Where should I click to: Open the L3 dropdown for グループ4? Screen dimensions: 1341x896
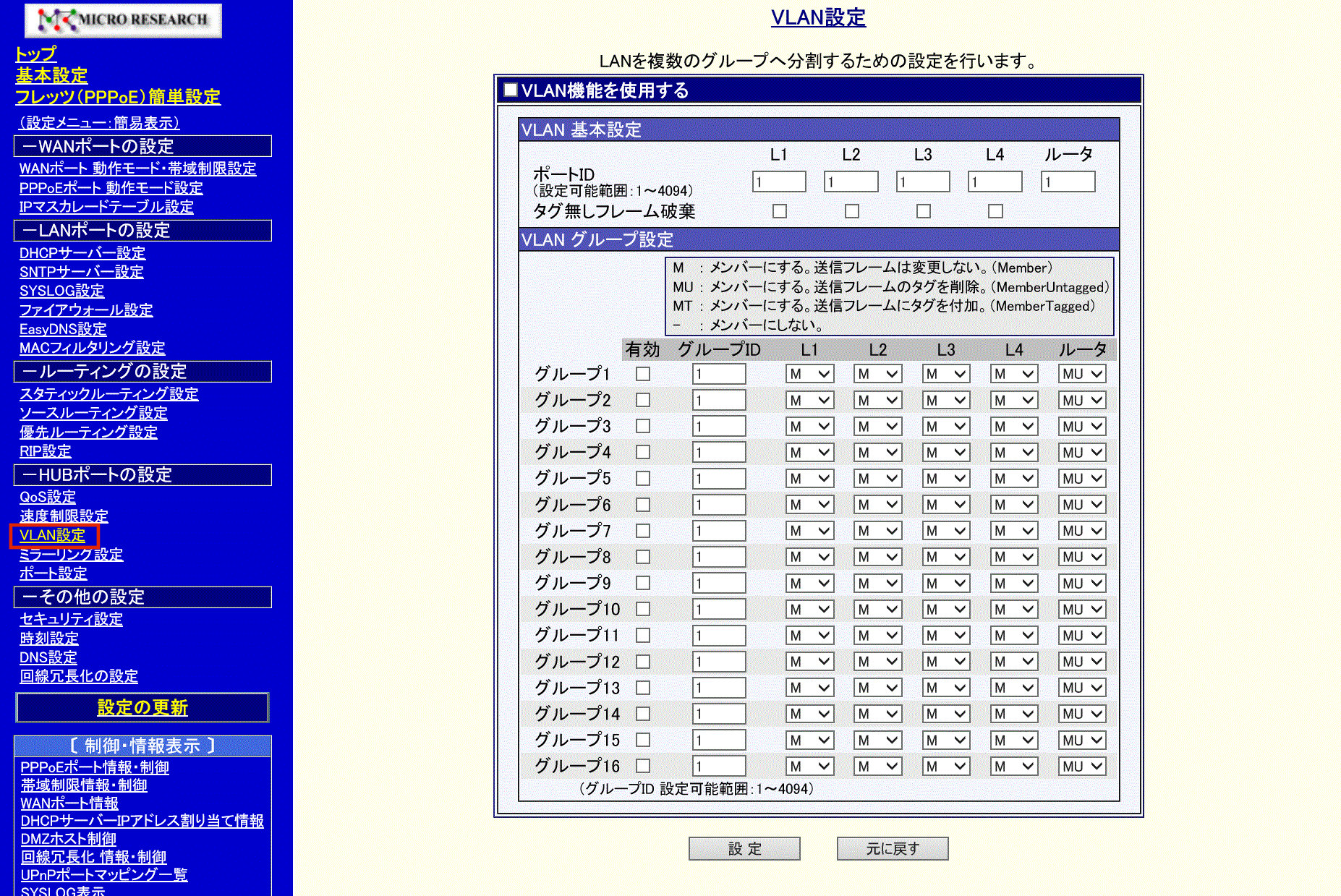tap(945, 453)
